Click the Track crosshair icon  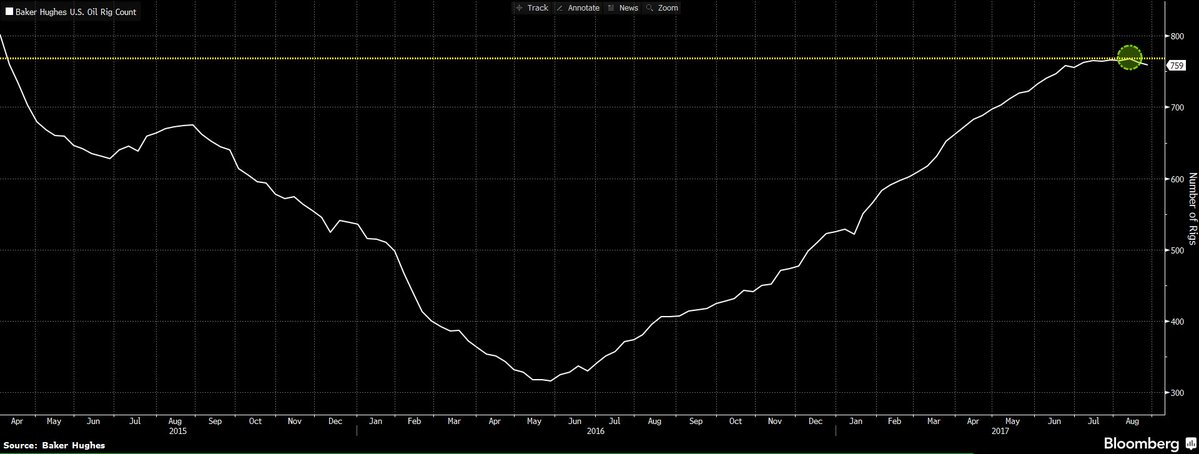(518, 8)
